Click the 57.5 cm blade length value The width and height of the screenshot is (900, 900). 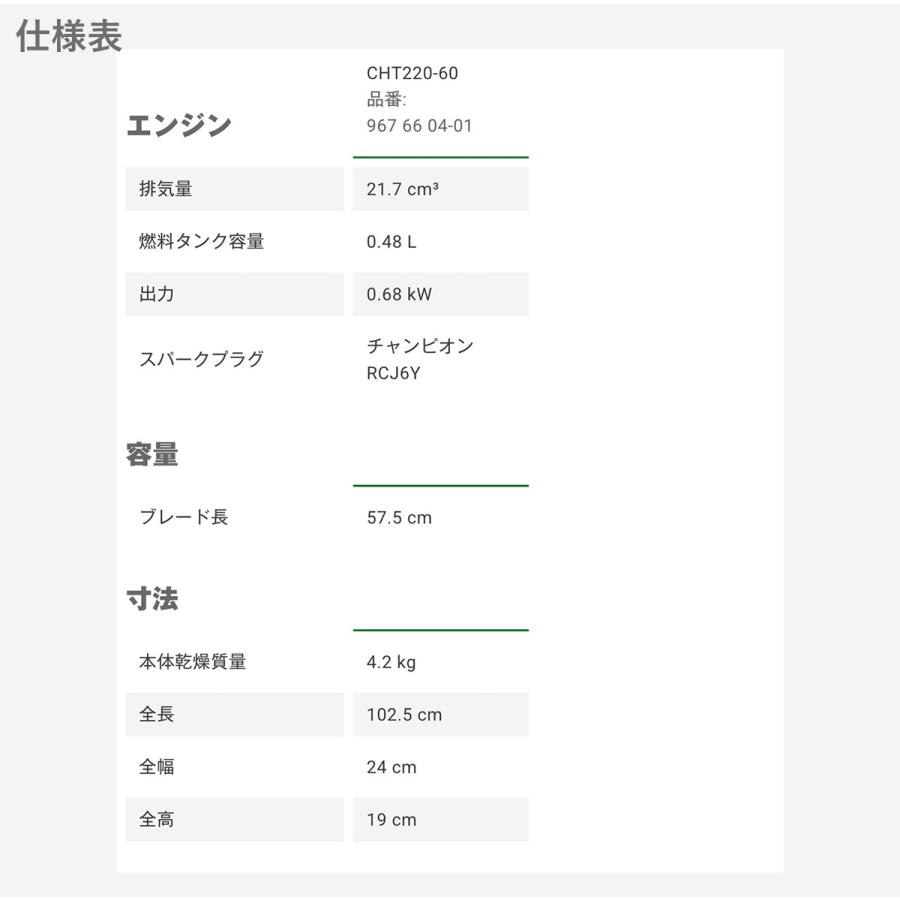[399, 518]
